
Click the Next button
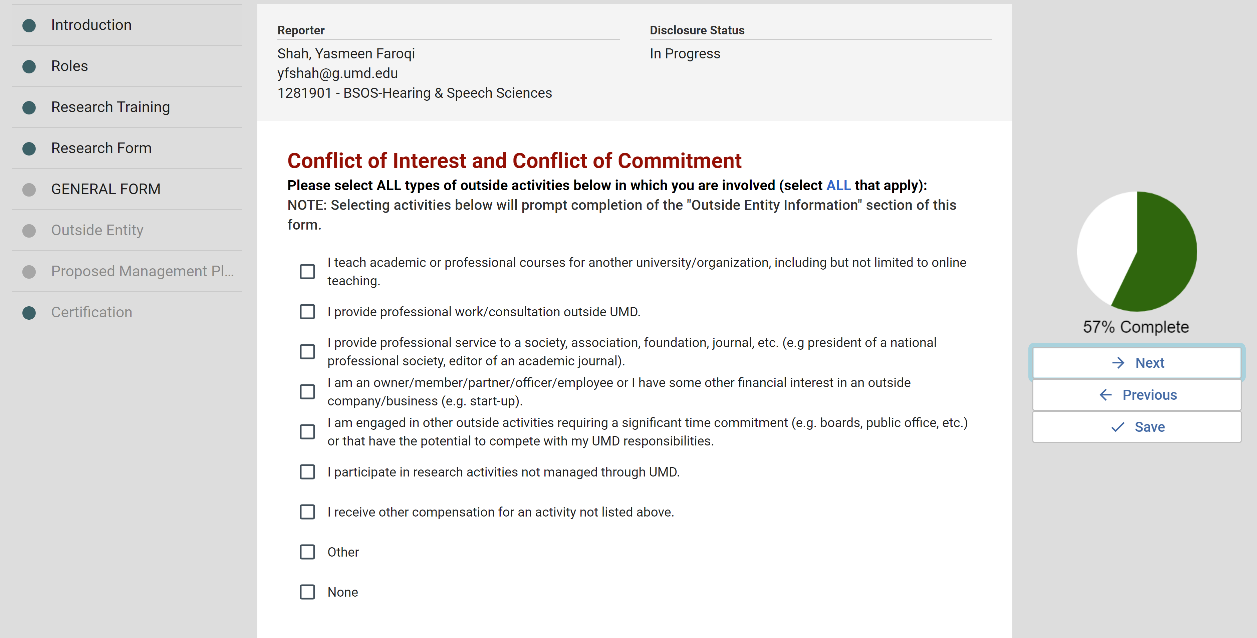coord(1137,363)
